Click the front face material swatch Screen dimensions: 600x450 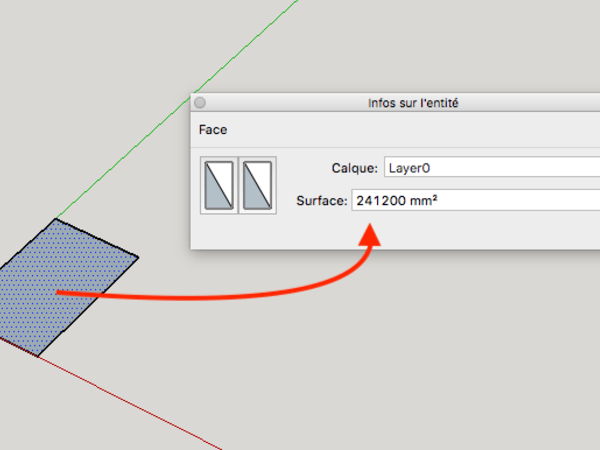[219, 186]
